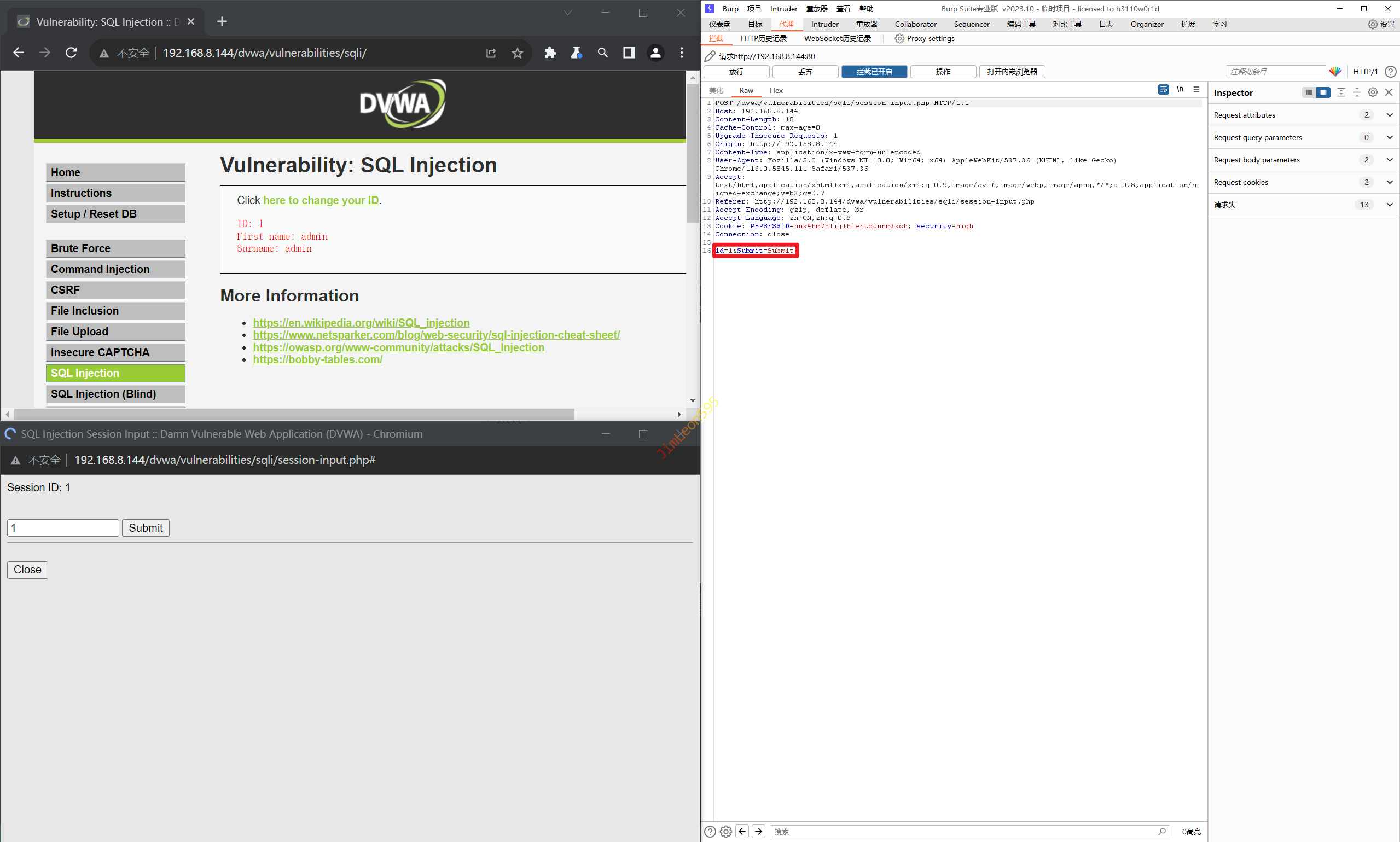Dock the Inspector panel on the left
1400x842 pixels.
pos(1308,92)
